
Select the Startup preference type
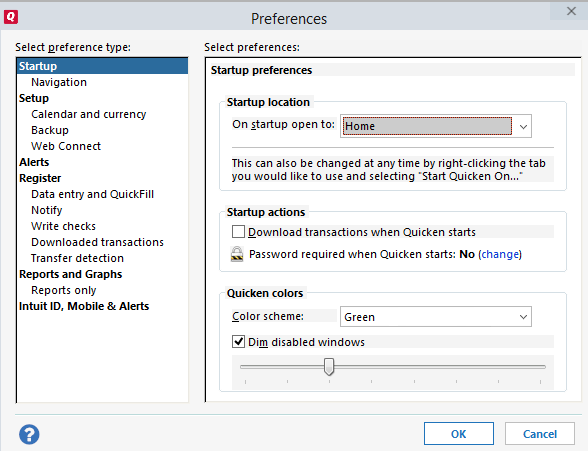[x=102, y=66]
